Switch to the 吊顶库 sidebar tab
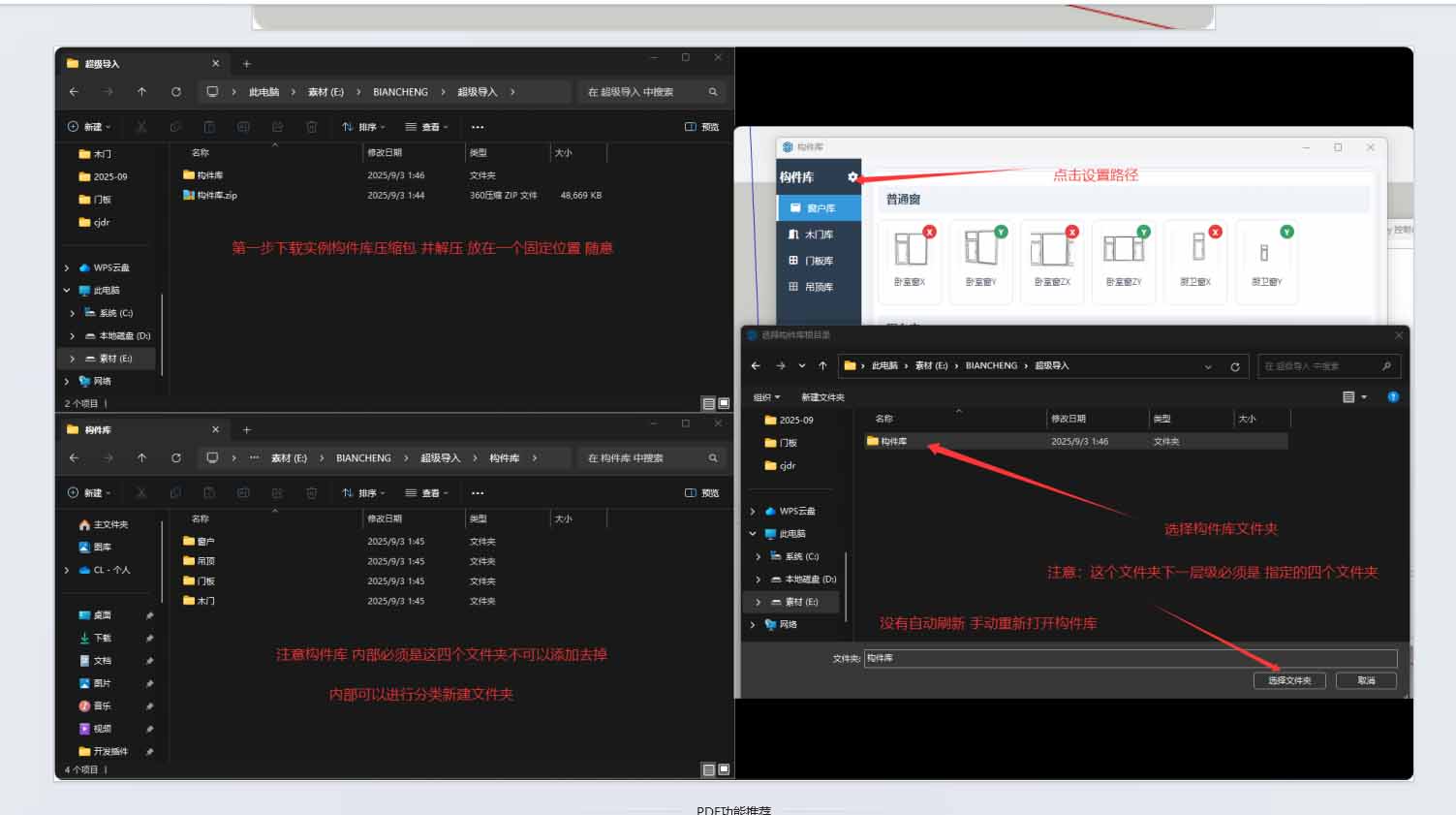 click(819, 287)
